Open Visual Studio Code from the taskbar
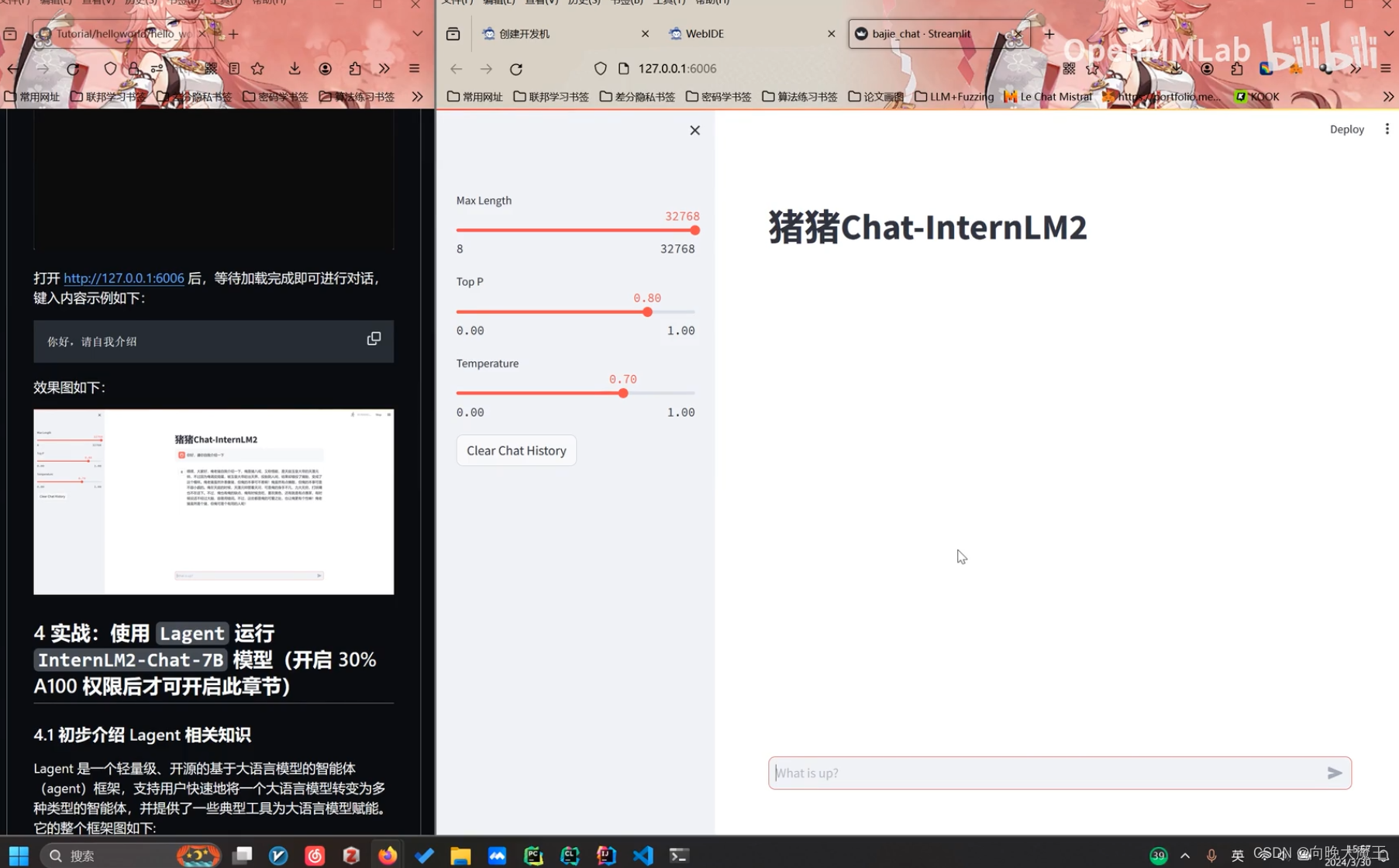 [x=643, y=856]
